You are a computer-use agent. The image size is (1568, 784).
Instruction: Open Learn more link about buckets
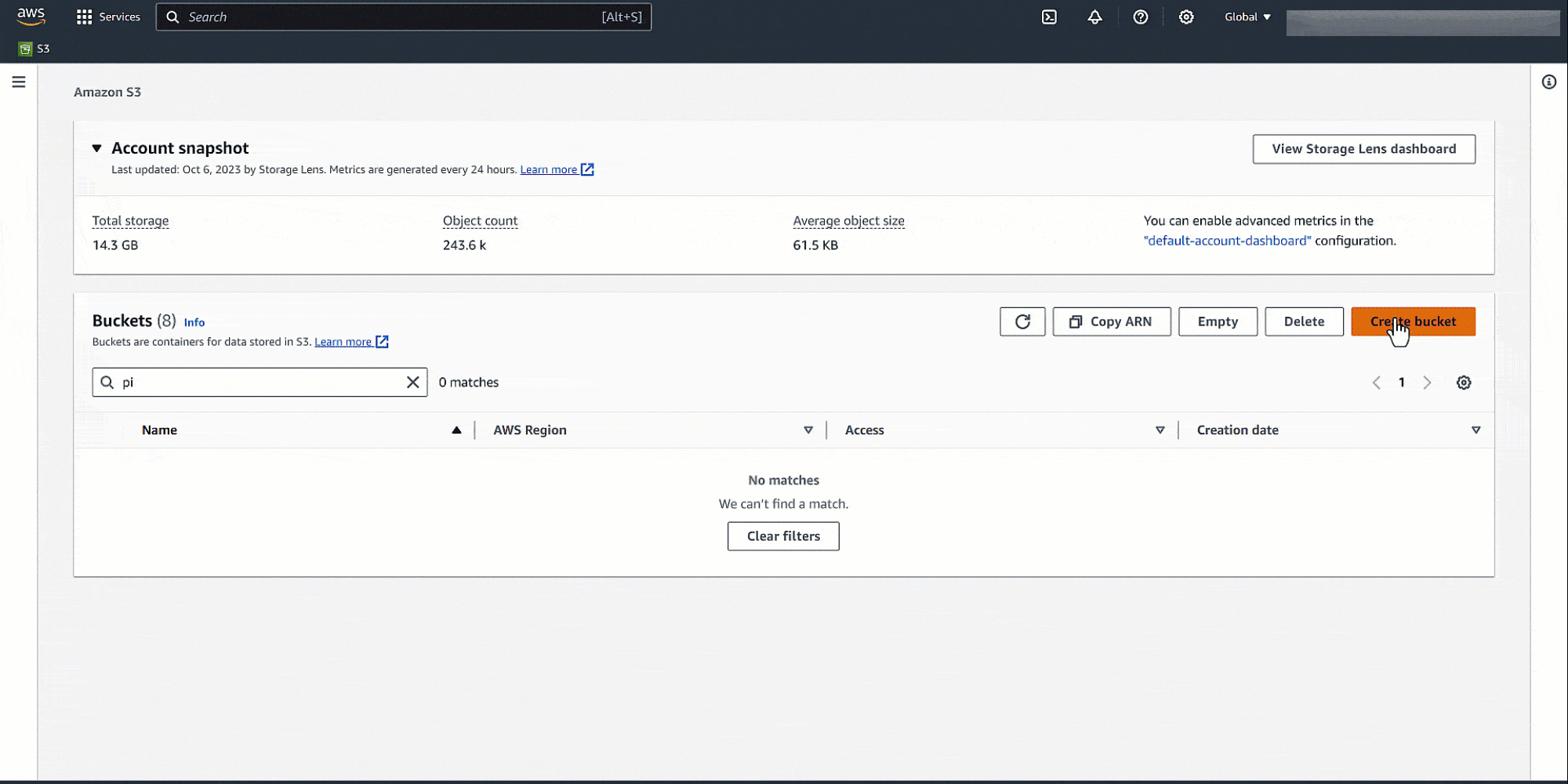[x=351, y=342]
